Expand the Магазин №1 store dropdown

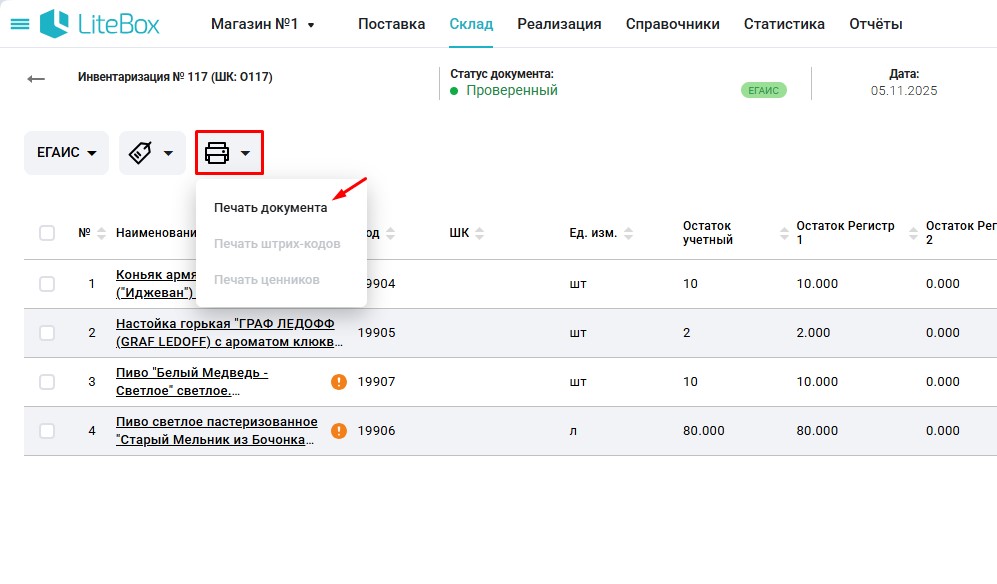click(x=263, y=24)
